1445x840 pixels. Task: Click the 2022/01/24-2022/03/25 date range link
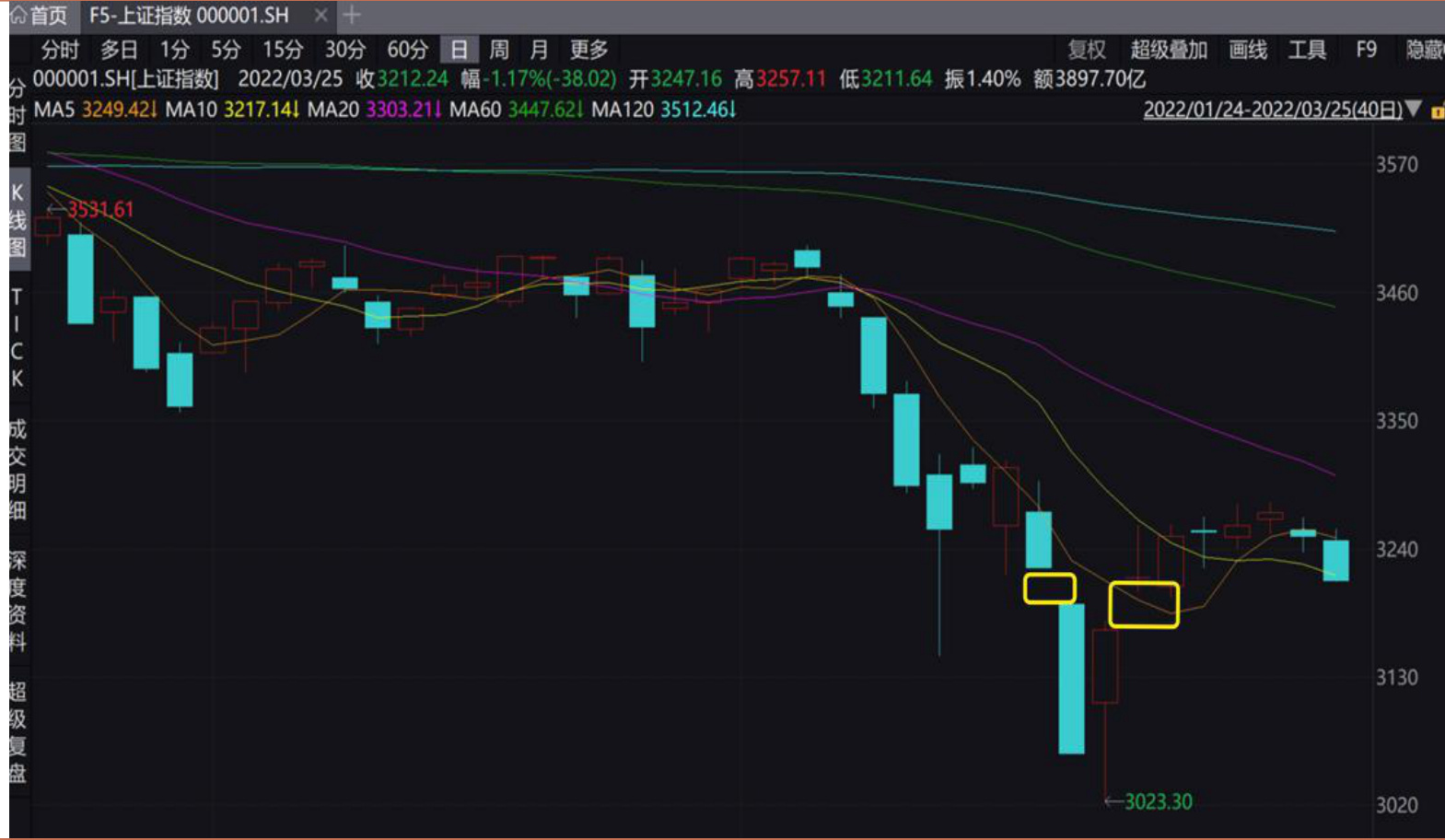tap(1272, 111)
